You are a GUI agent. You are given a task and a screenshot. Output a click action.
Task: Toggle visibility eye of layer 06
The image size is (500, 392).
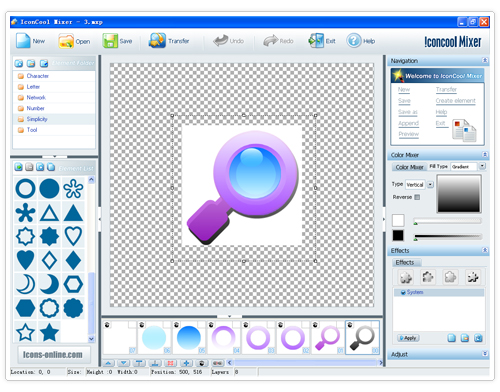click(x=142, y=324)
